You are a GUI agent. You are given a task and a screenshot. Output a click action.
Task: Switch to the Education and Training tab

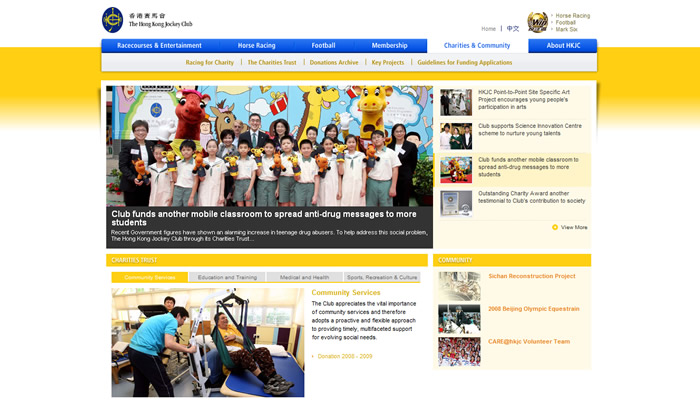pos(227,277)
